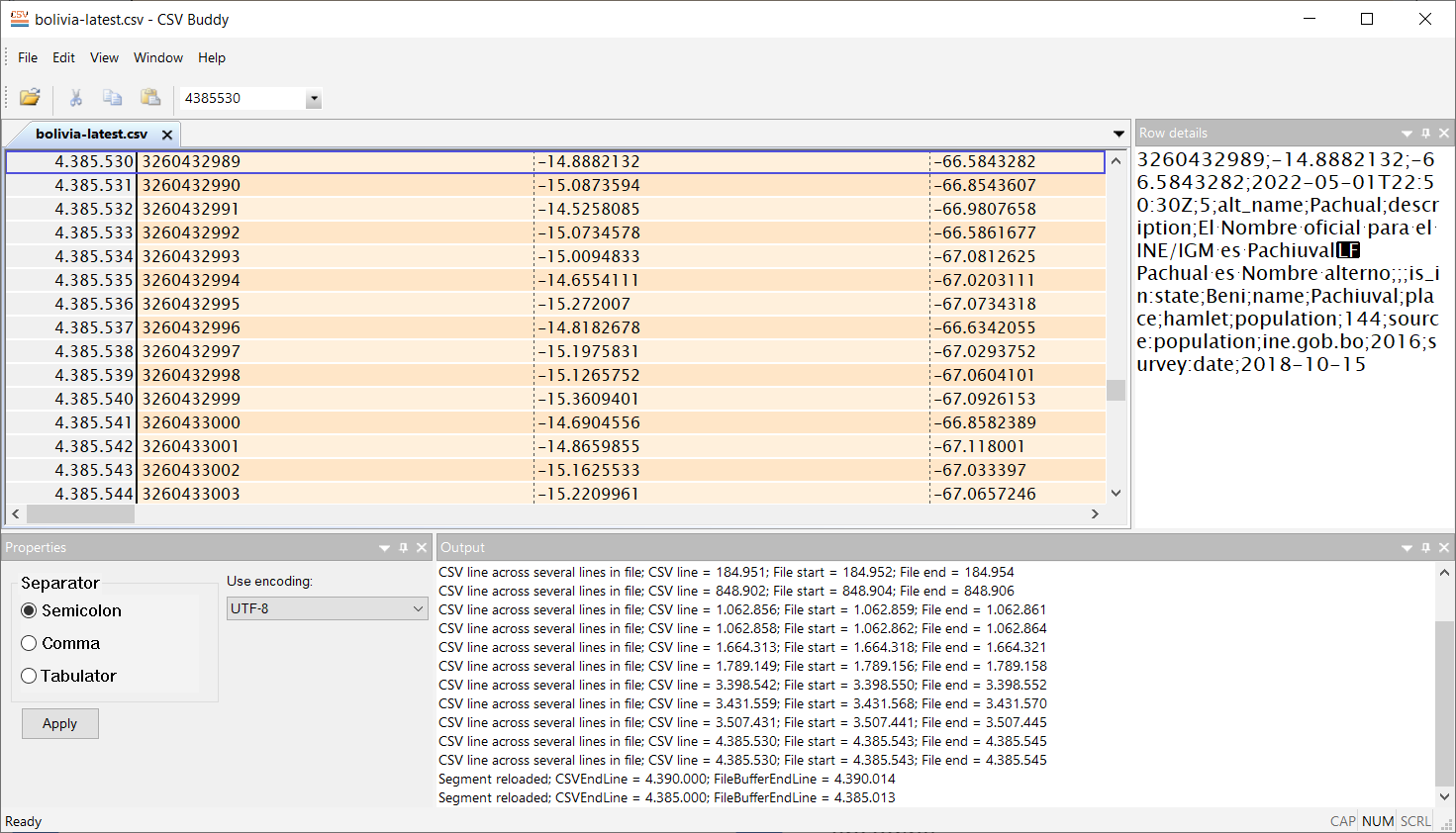Toggle auto-hide pin on Properties panel
Image resolution: width=1456 pixels, height=833 pixels.
pos(403,547)
